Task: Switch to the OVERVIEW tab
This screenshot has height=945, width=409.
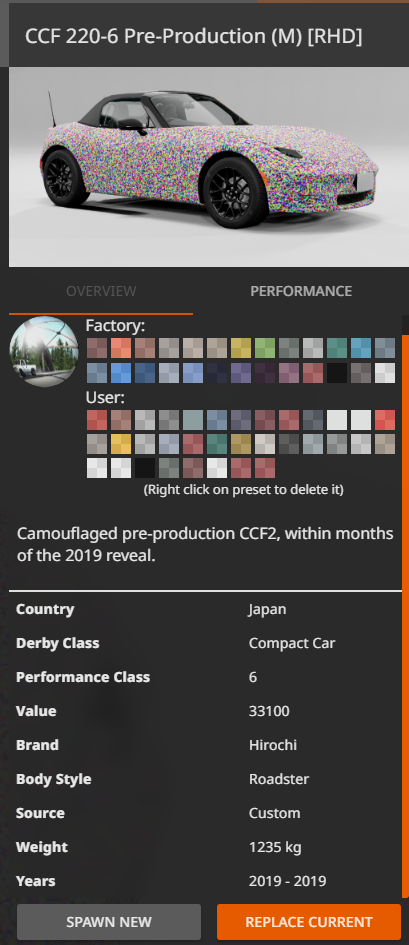Action: tap(101, 291)
